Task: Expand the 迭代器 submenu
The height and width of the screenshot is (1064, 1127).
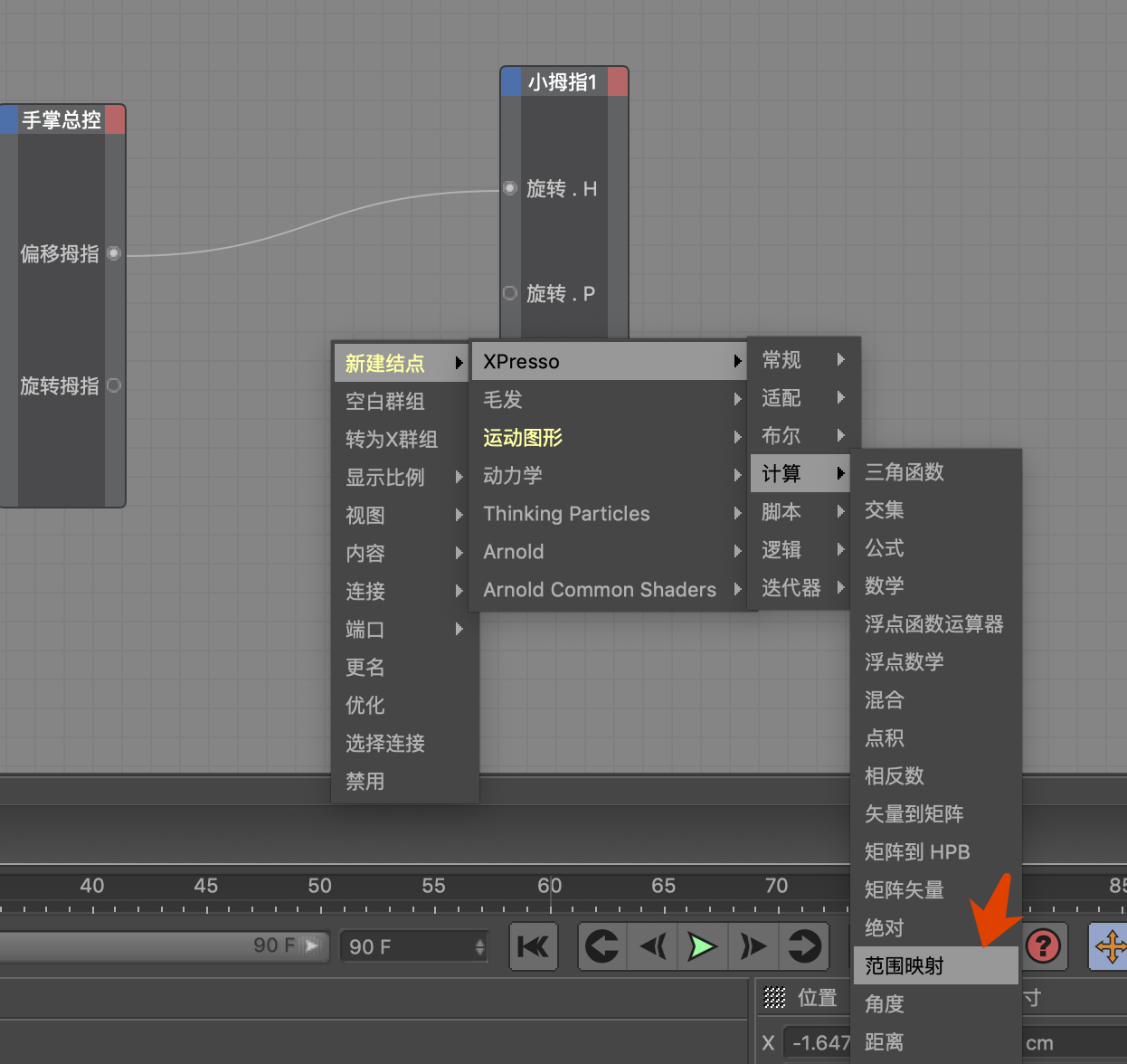Action: click(800, 587)
